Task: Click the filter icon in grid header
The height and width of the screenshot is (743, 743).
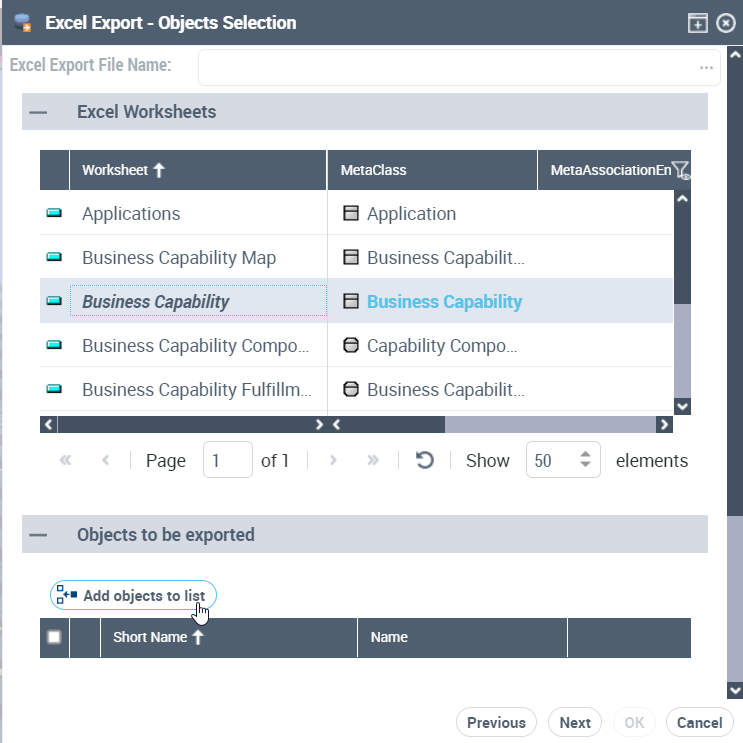Action: pyautogui.click(x=681, y=171)
